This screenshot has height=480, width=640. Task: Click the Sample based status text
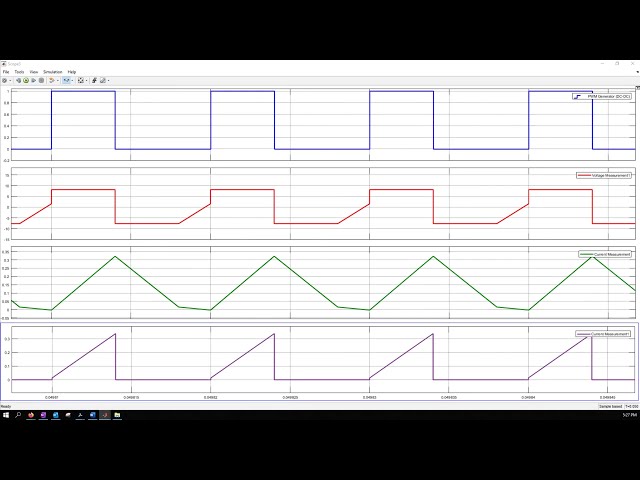click(611, 406)
